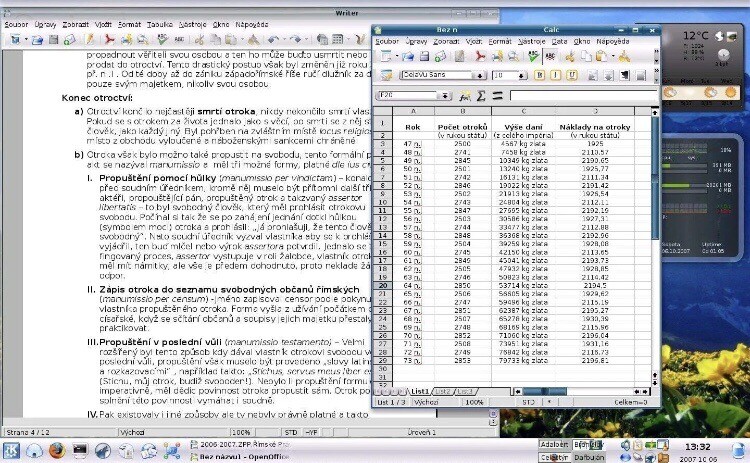This screenshot has height=463, width=750.
Task: Click the Send document by email icon in Calc
Action: pyautogui.click(x=440, y=57)
